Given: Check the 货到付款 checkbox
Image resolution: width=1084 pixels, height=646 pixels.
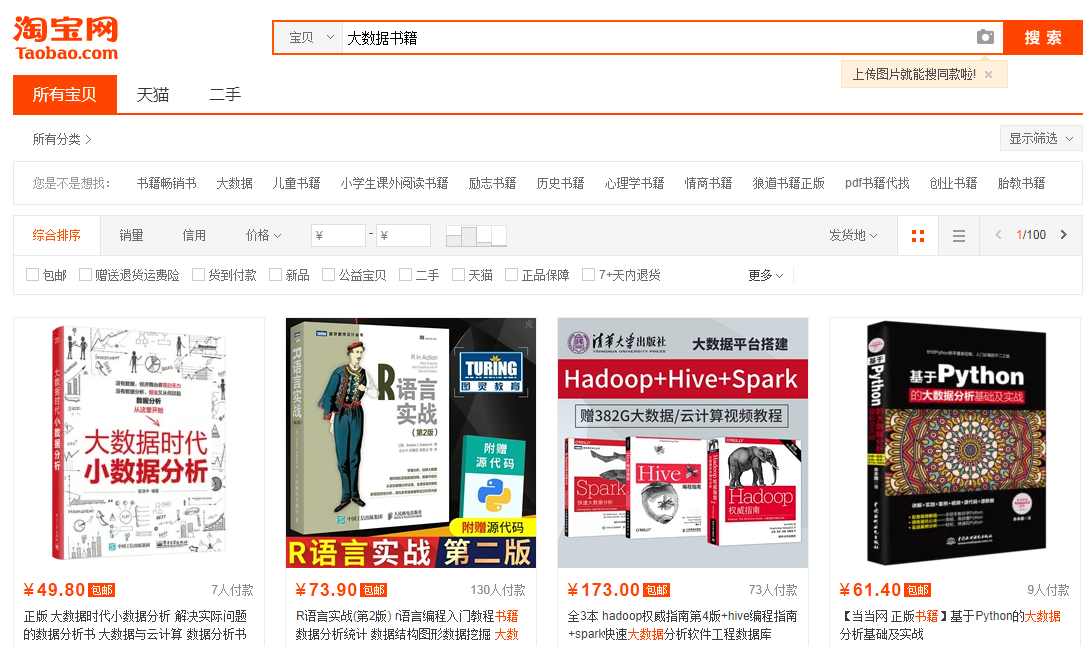Looking at the screenshot, I should tap(198, 275).
